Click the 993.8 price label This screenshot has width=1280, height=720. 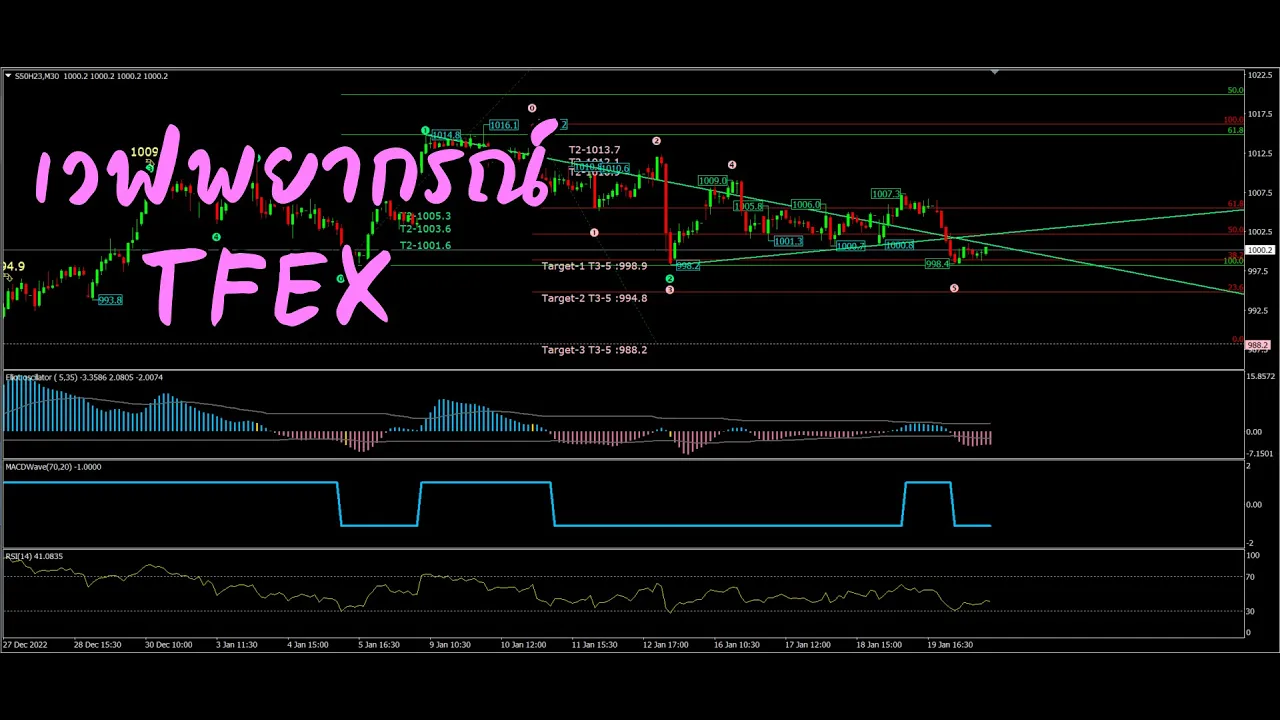coord(110,300)
